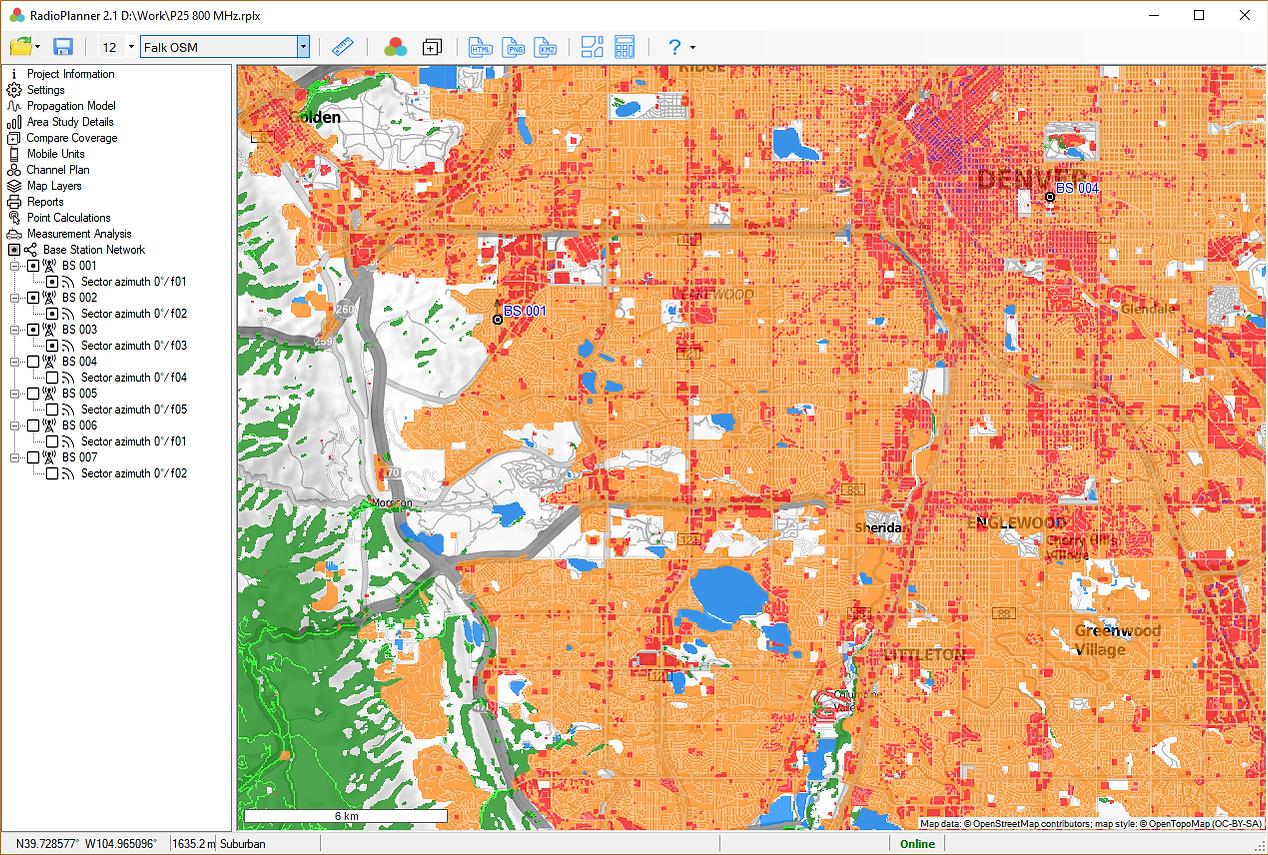Export coverage as KMZ file
This screenshot has width=1268, height=855.
(545, 47)
